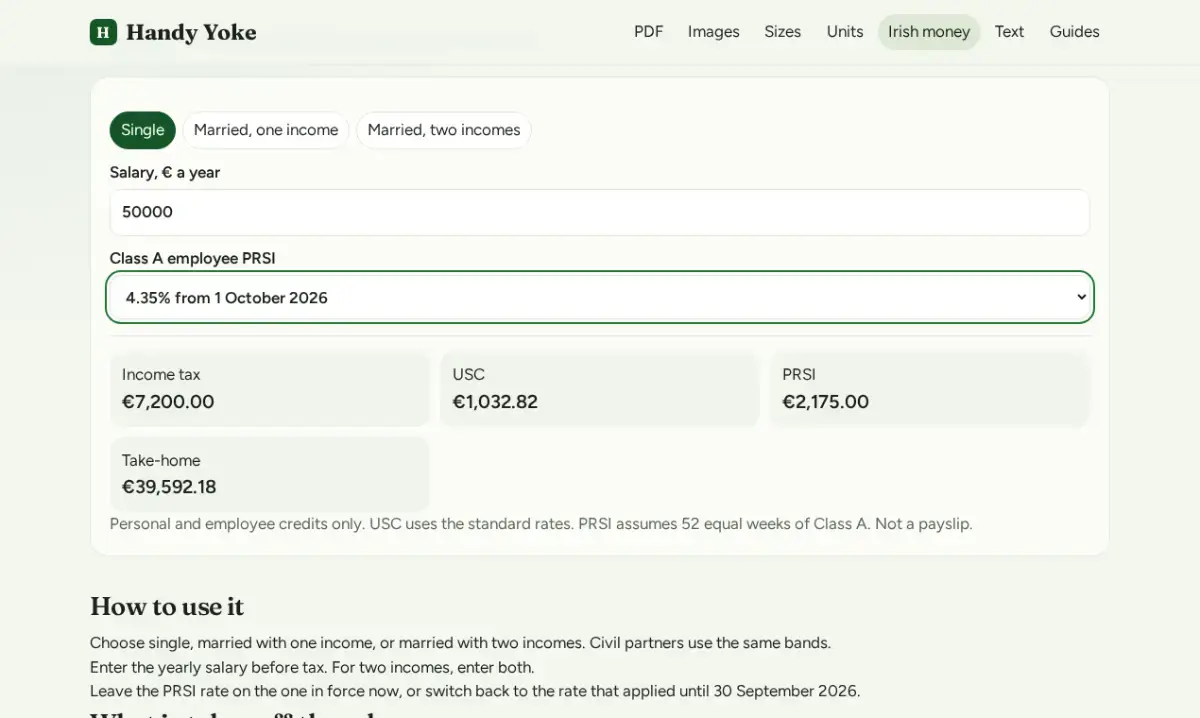Click the 'Salary, € a year' label

tap(165, 172)
